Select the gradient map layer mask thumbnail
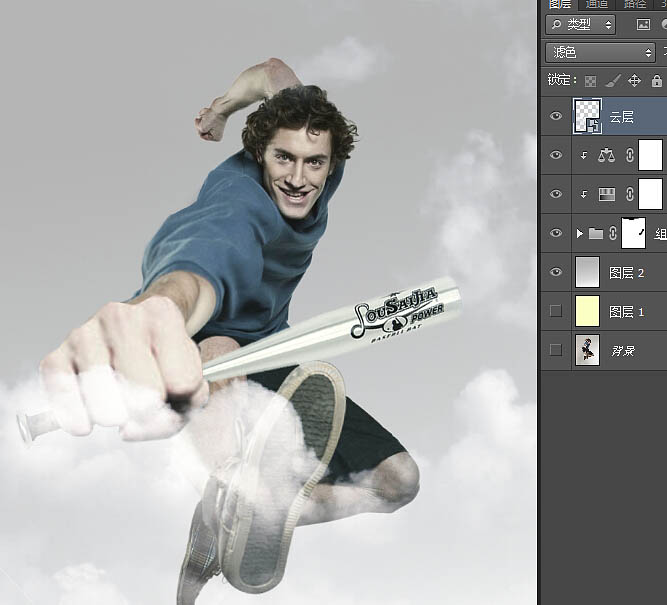This screenshot has width=667, height=605. click(651, 194)
